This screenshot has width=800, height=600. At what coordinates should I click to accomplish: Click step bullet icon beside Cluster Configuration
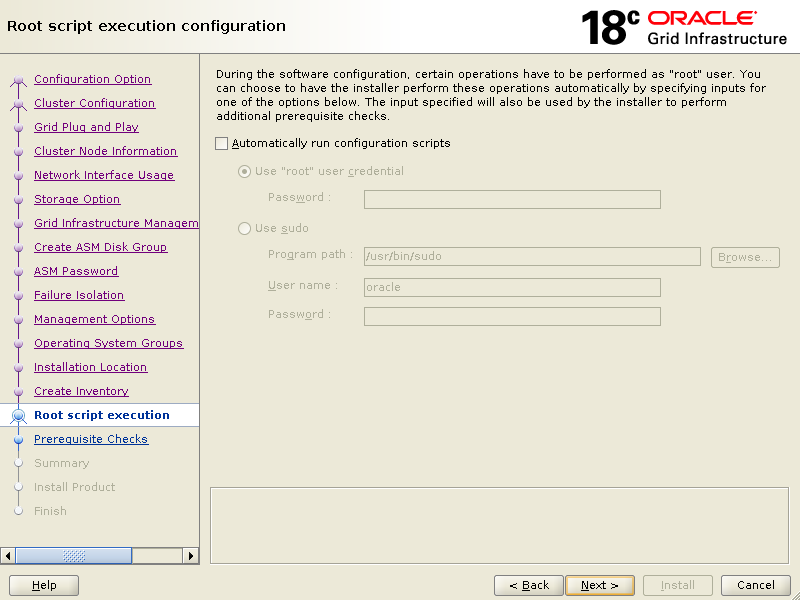pos(18,104)
